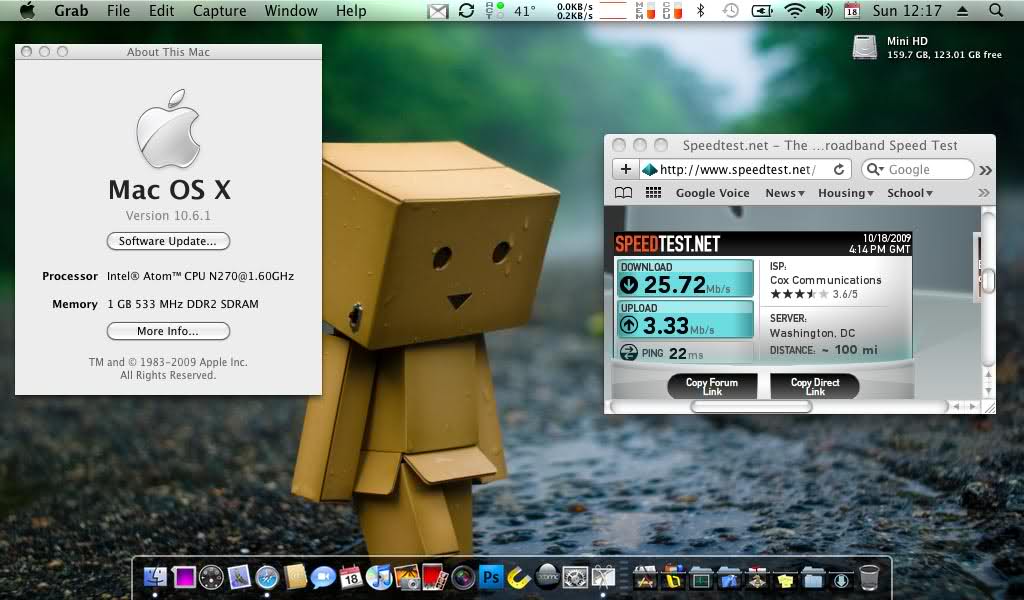Open the Window menu

tap(291, 10)
